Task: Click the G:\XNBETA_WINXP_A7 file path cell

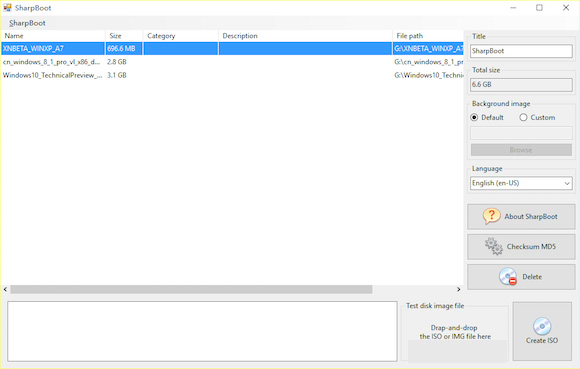Action: [x=428, y=48]
